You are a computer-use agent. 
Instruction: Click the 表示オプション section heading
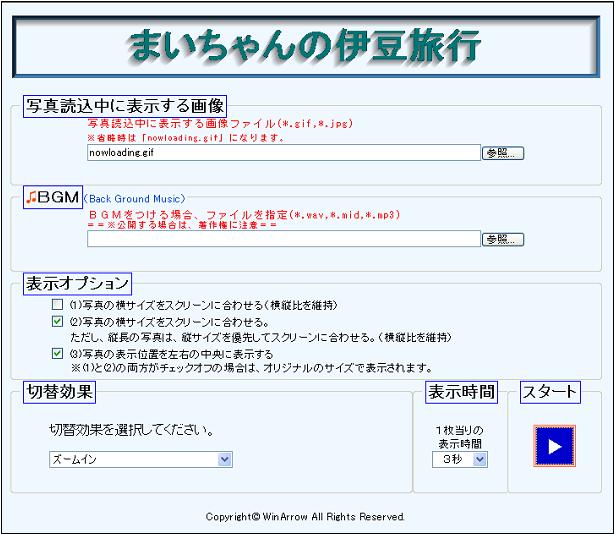(76, 283)
